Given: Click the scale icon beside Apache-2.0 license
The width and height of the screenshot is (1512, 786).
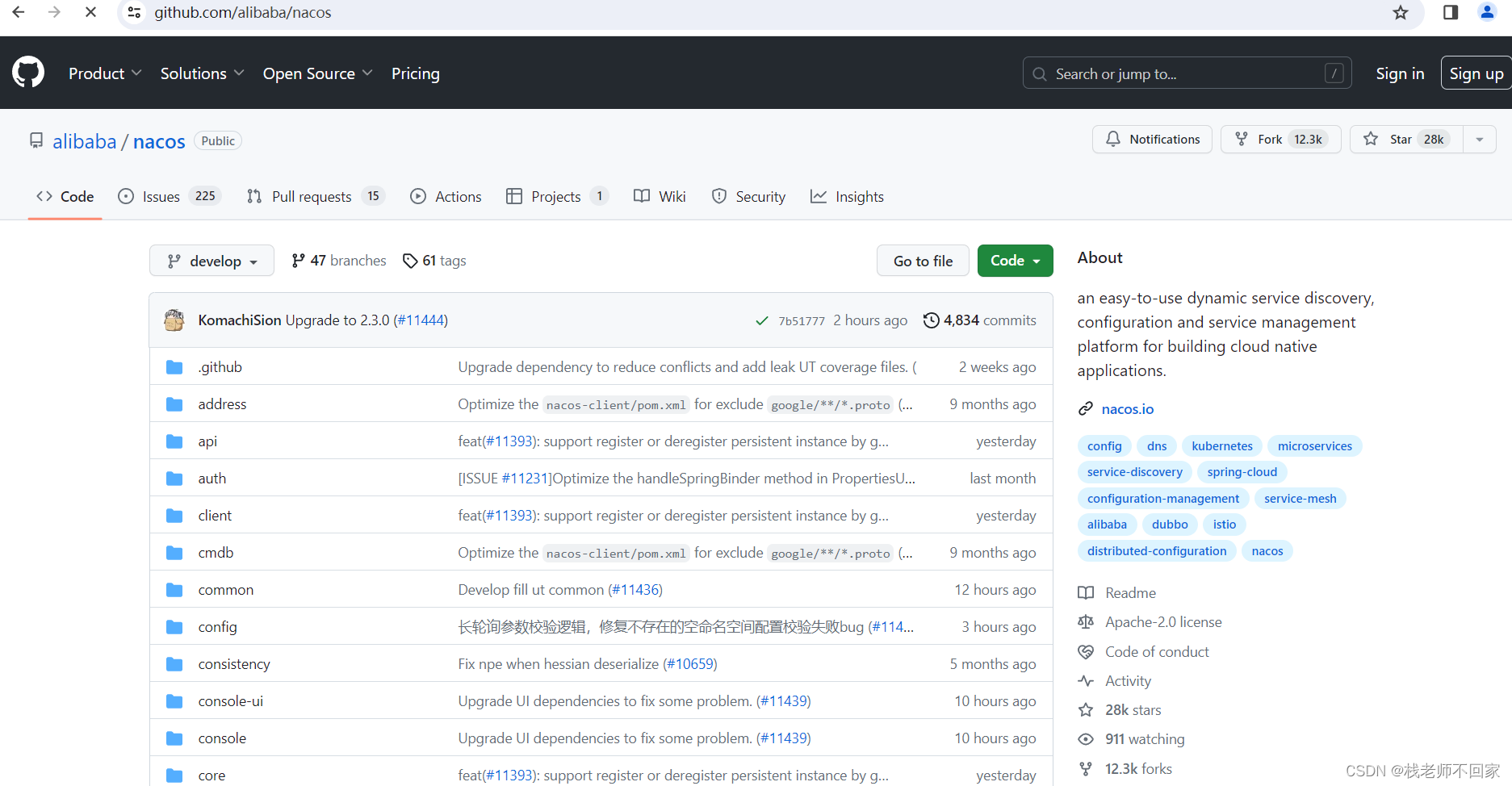Looking at the screenshot, I should coord(1086,622).
